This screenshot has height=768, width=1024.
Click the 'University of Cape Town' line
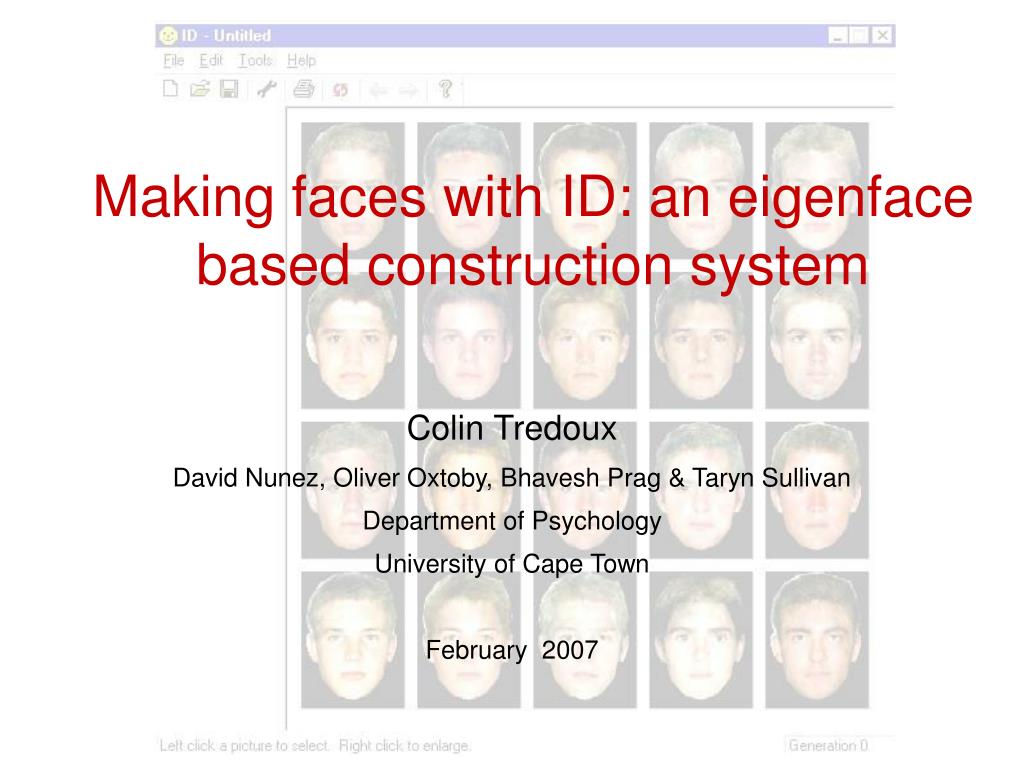512,564
